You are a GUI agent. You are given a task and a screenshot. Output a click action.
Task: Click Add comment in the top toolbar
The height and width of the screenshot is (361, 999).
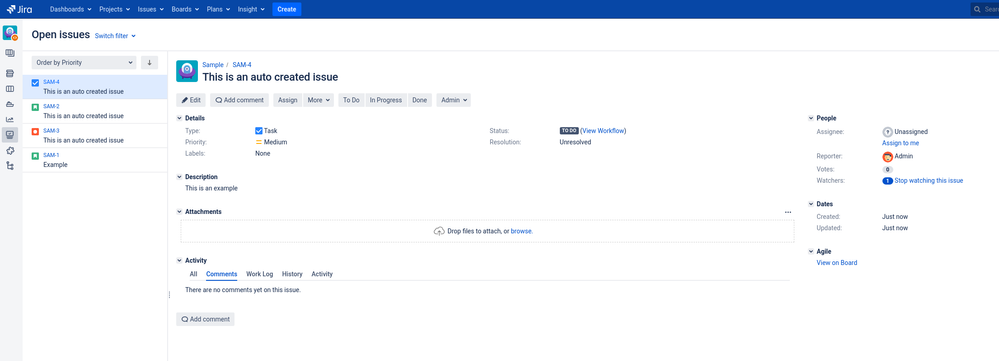click(240, 100)
